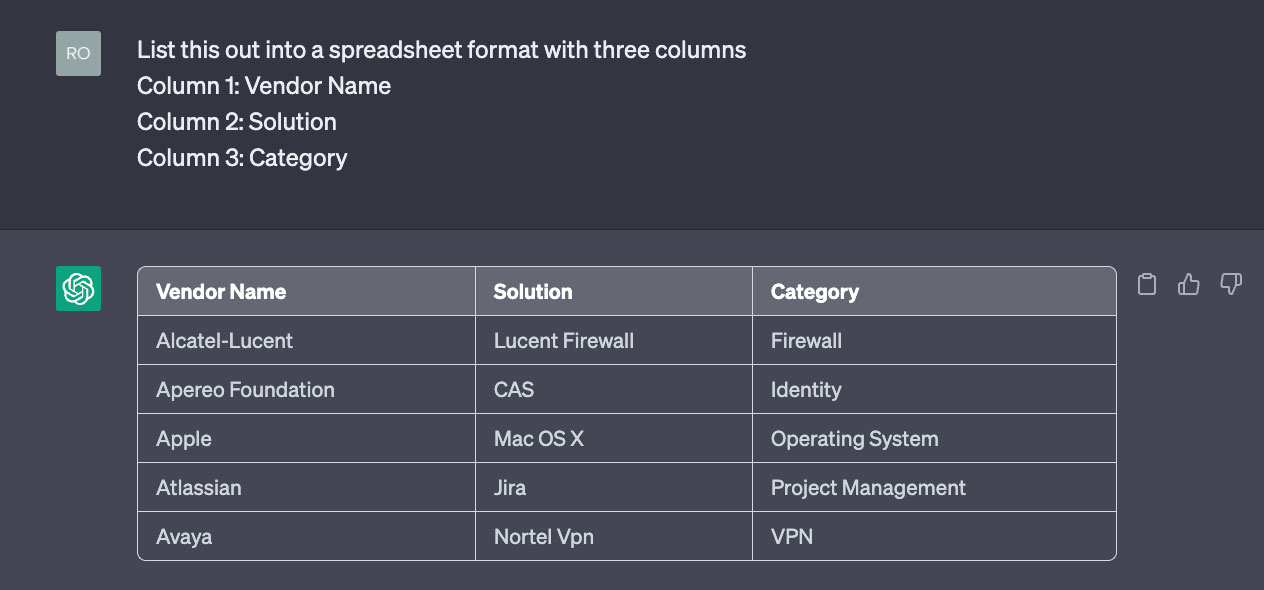
Task: Click the Mac OS X cell
Action: (x=614, y=439)
